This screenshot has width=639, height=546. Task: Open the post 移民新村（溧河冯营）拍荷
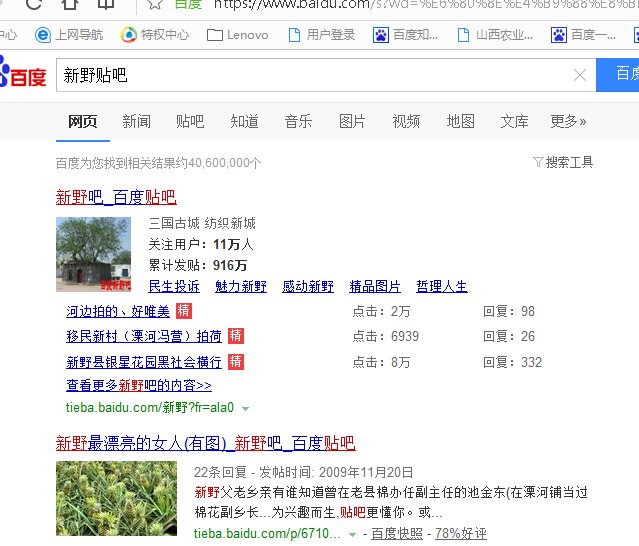tap(144, 336)
